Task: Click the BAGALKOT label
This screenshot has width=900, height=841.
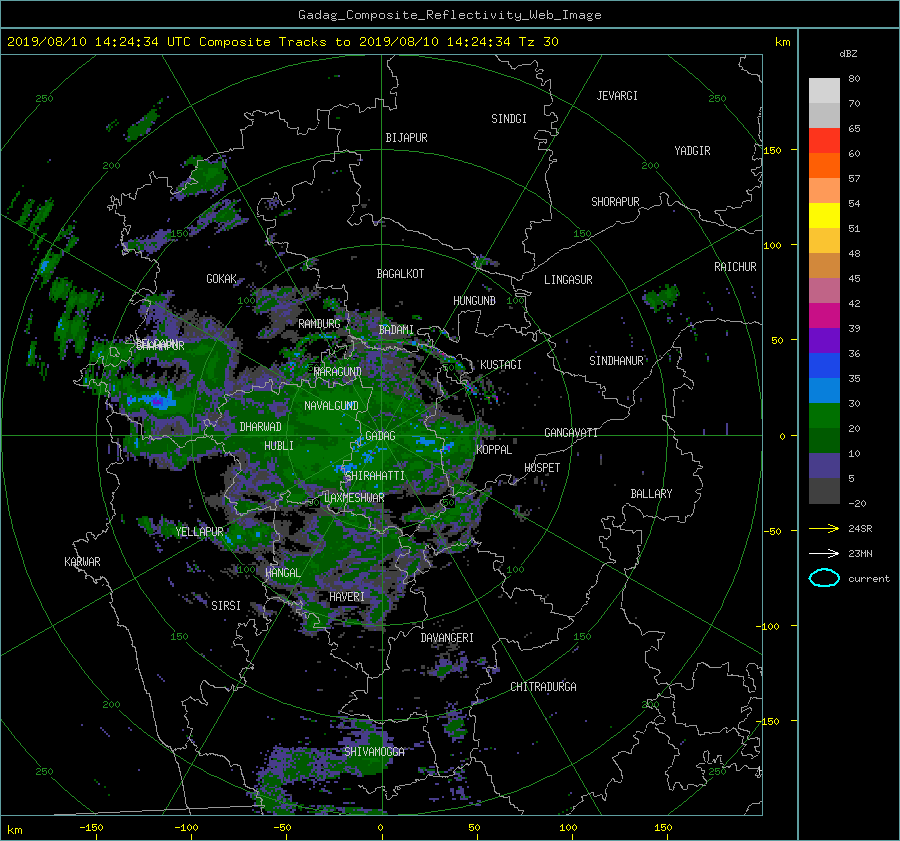Action: point(400,274)
